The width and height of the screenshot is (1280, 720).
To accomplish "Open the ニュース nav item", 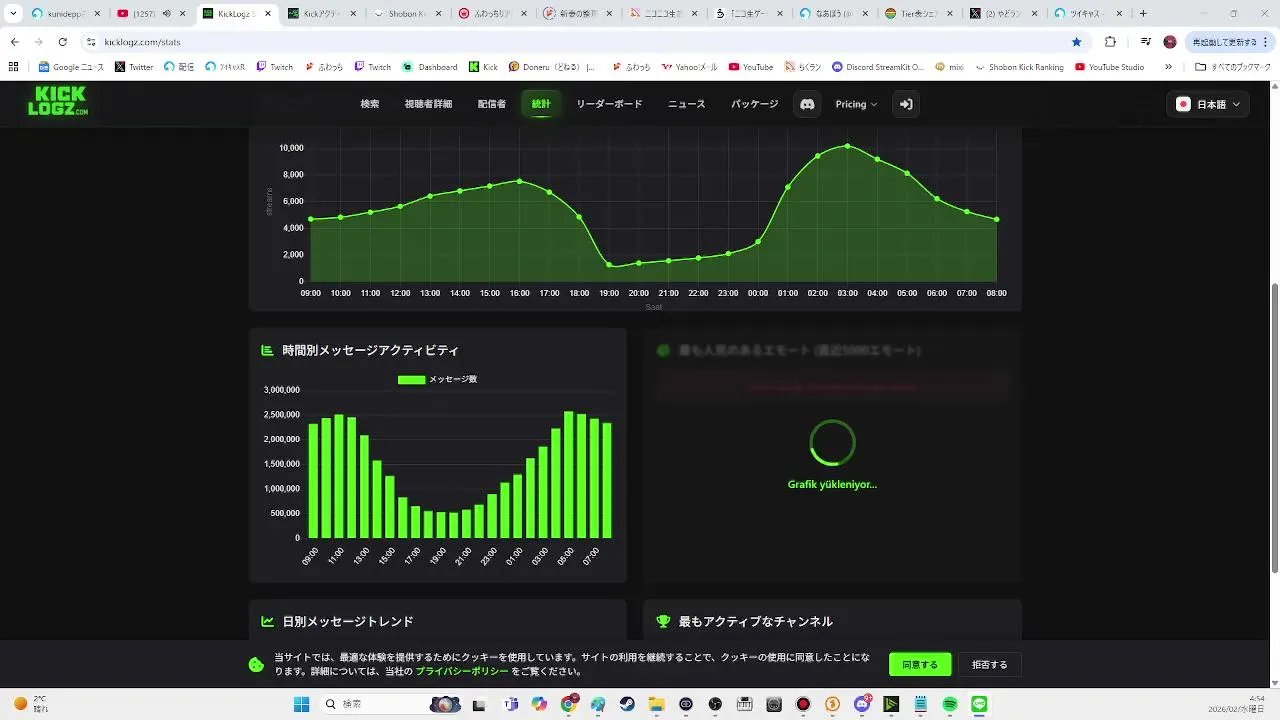I will pos(686,104).
